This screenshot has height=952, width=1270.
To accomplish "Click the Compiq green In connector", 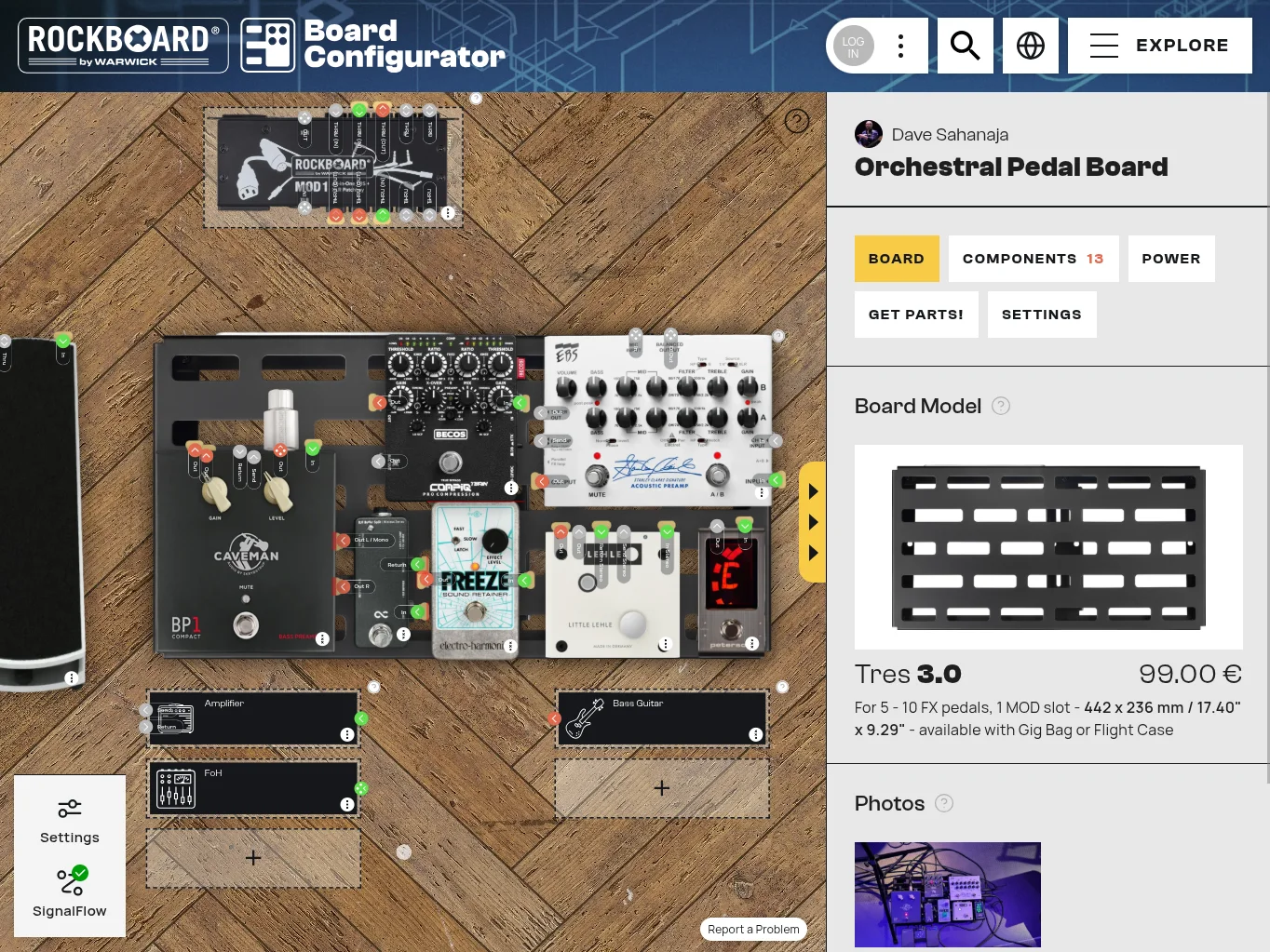I will coord(521,403).
